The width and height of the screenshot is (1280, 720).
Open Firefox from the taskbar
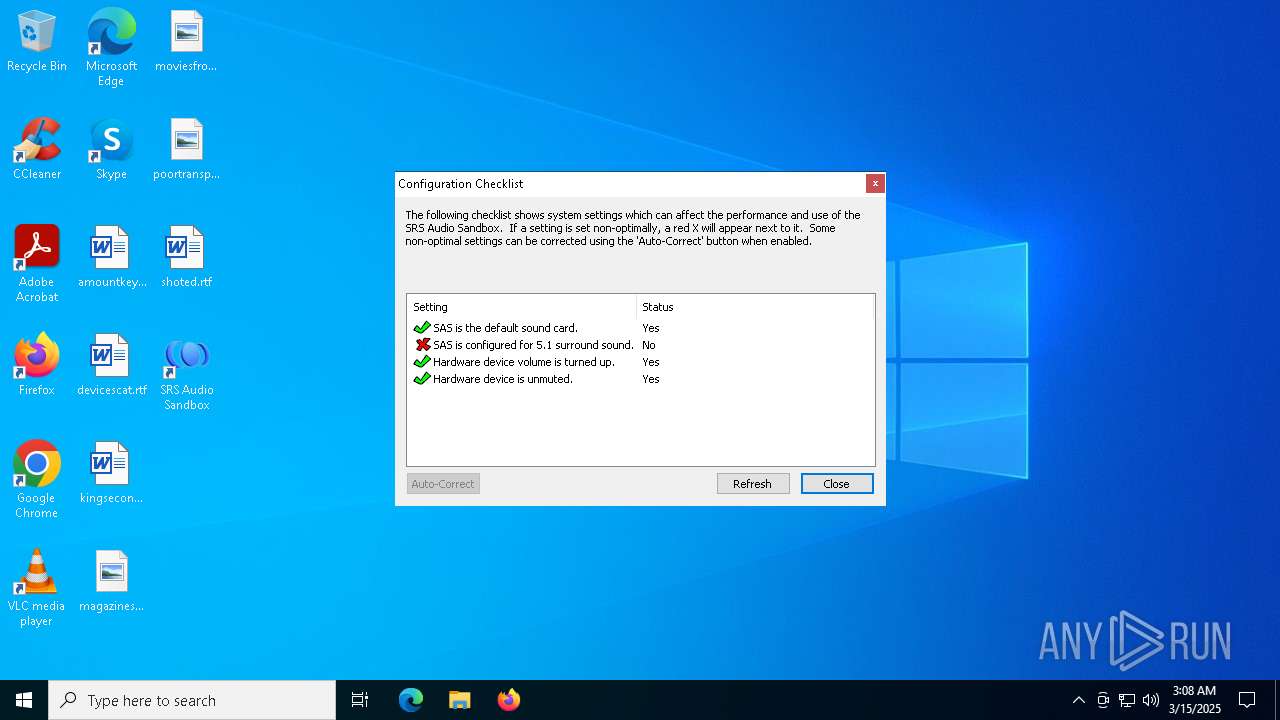(x=509, y=700)
